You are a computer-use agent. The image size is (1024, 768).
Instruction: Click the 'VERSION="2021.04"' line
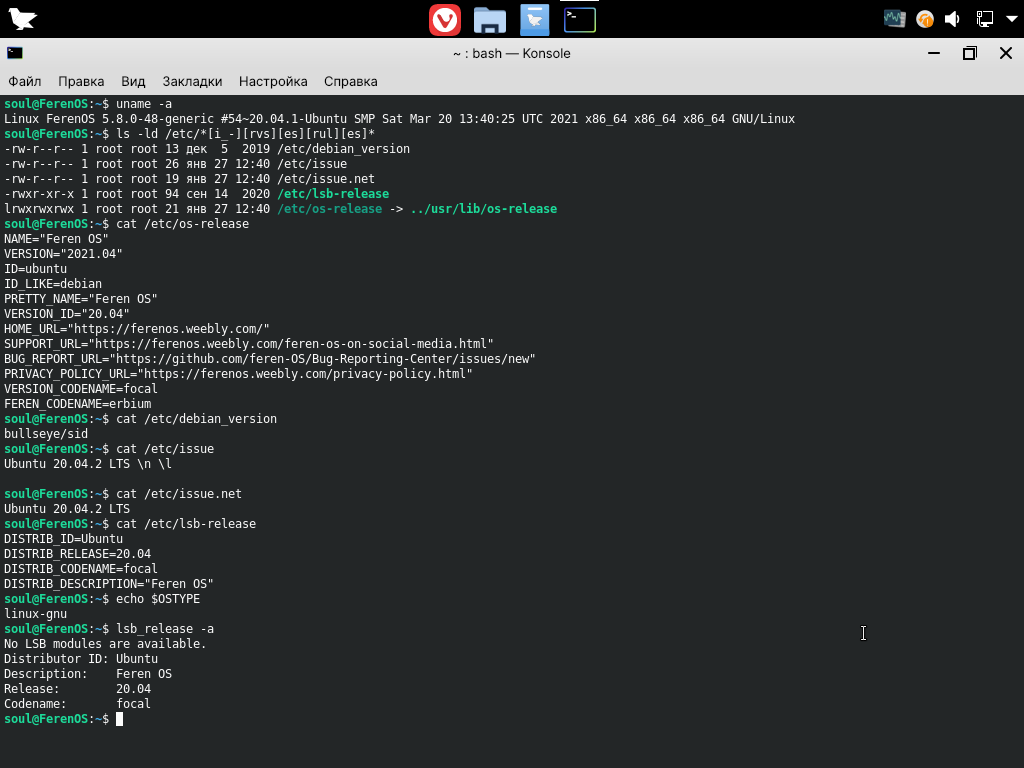tap(63, 254)
